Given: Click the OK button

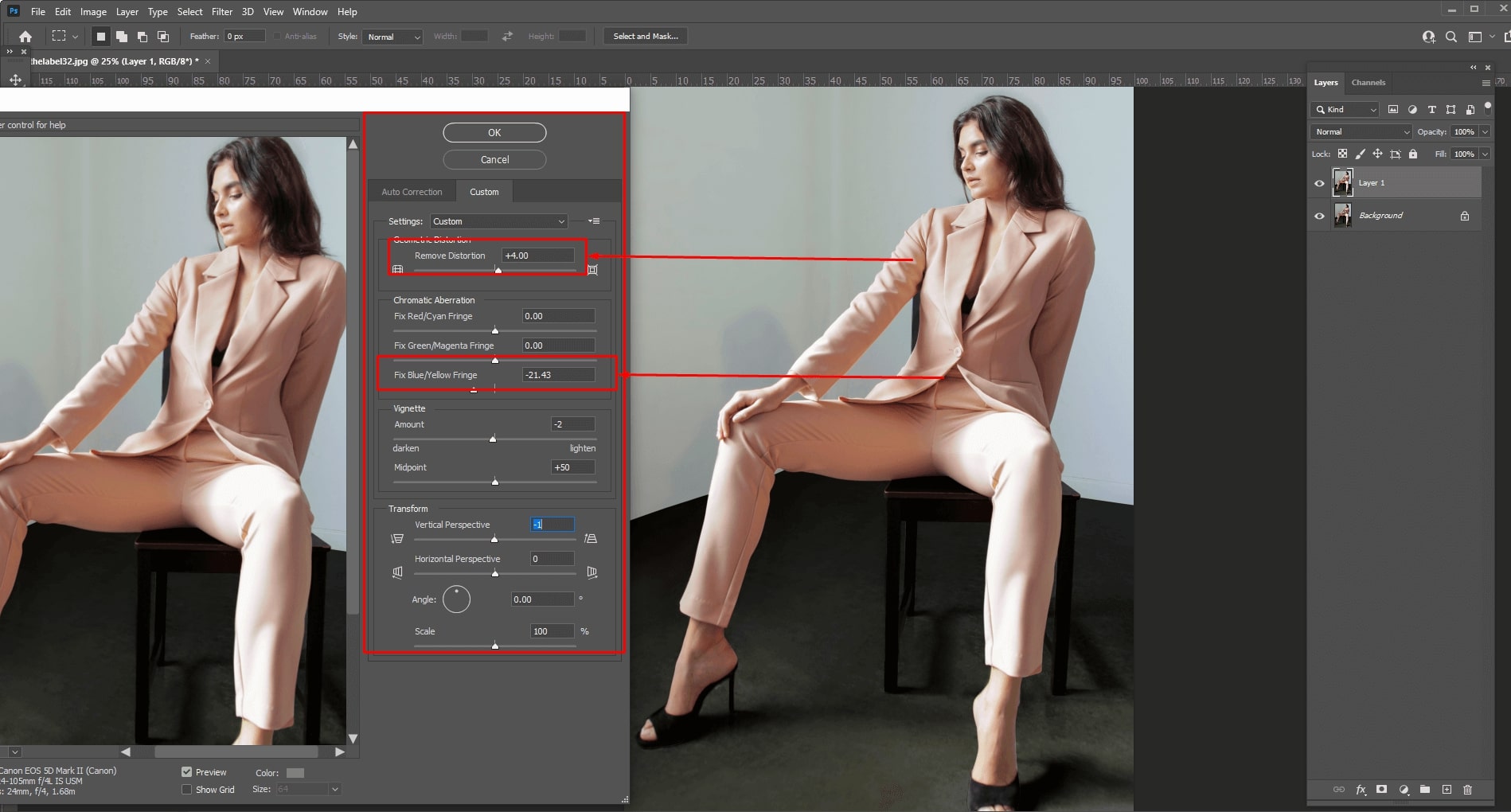Looking at the screenshot, I should [x=494, y=133].
